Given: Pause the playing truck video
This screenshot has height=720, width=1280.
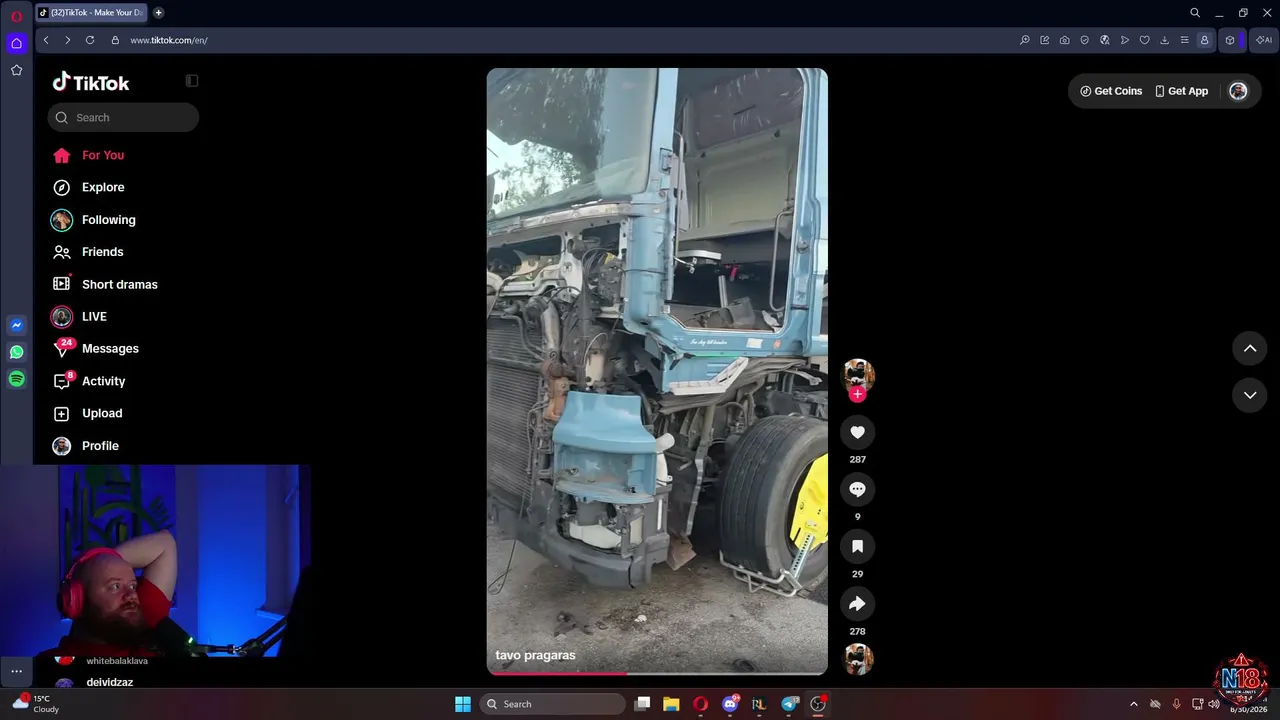Looking at the screenshot, I should tap(657, 370).
